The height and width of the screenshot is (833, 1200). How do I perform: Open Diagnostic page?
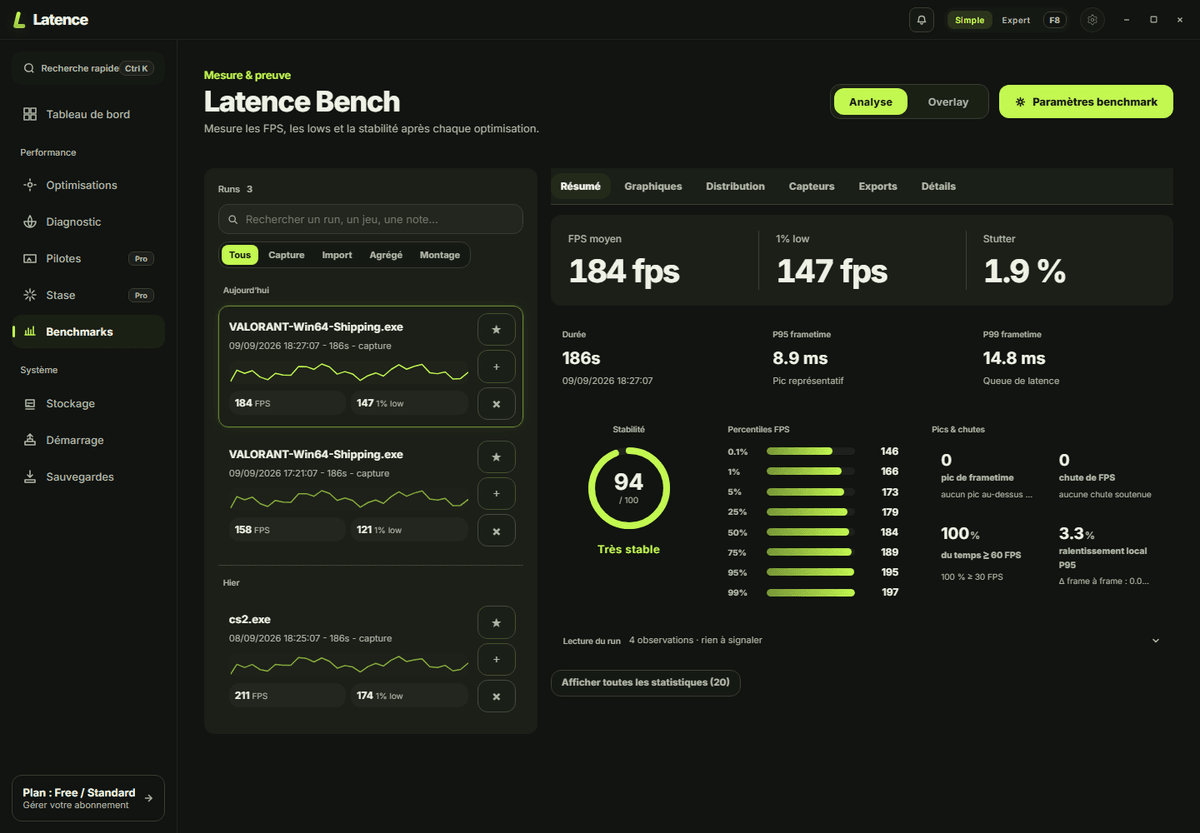(88, 222)
